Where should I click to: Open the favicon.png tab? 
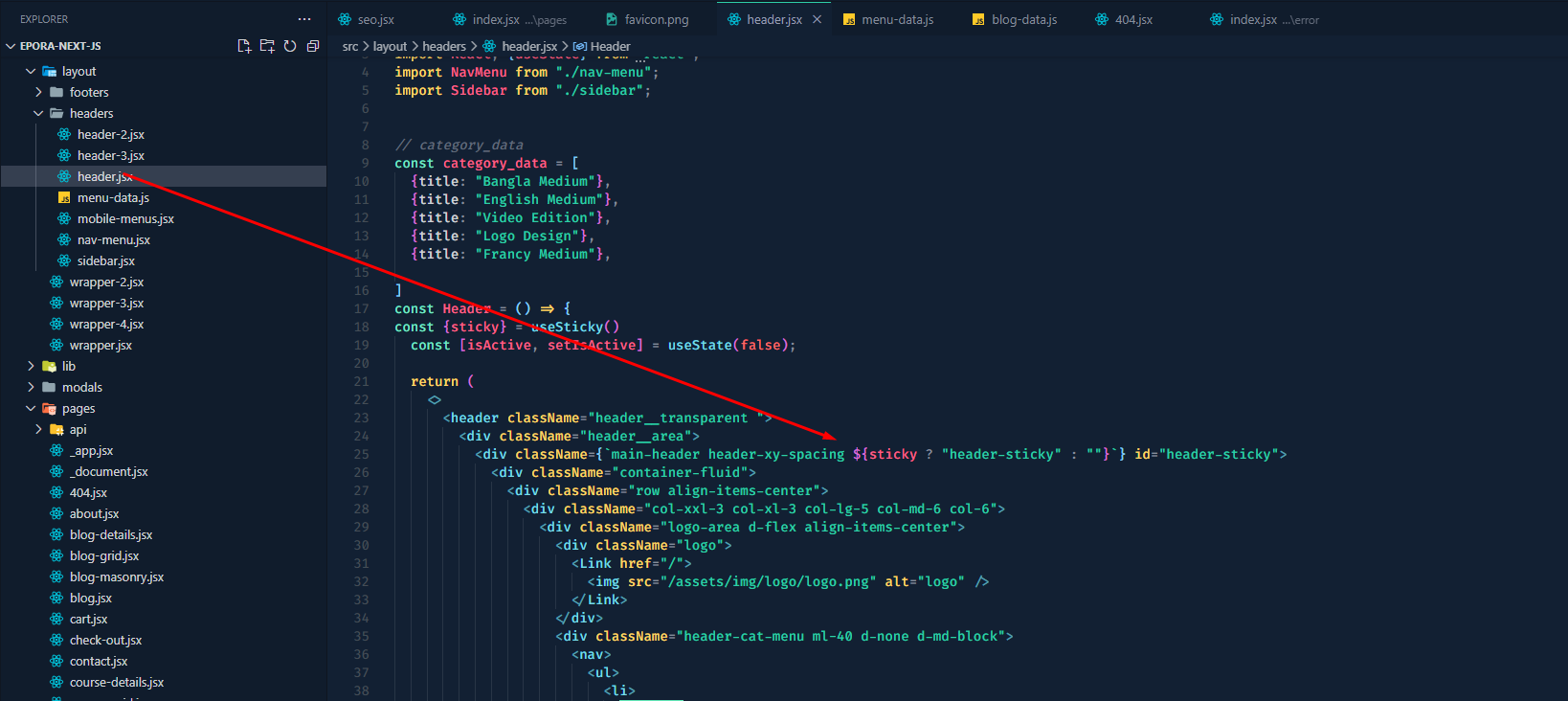tap(656, 19)
